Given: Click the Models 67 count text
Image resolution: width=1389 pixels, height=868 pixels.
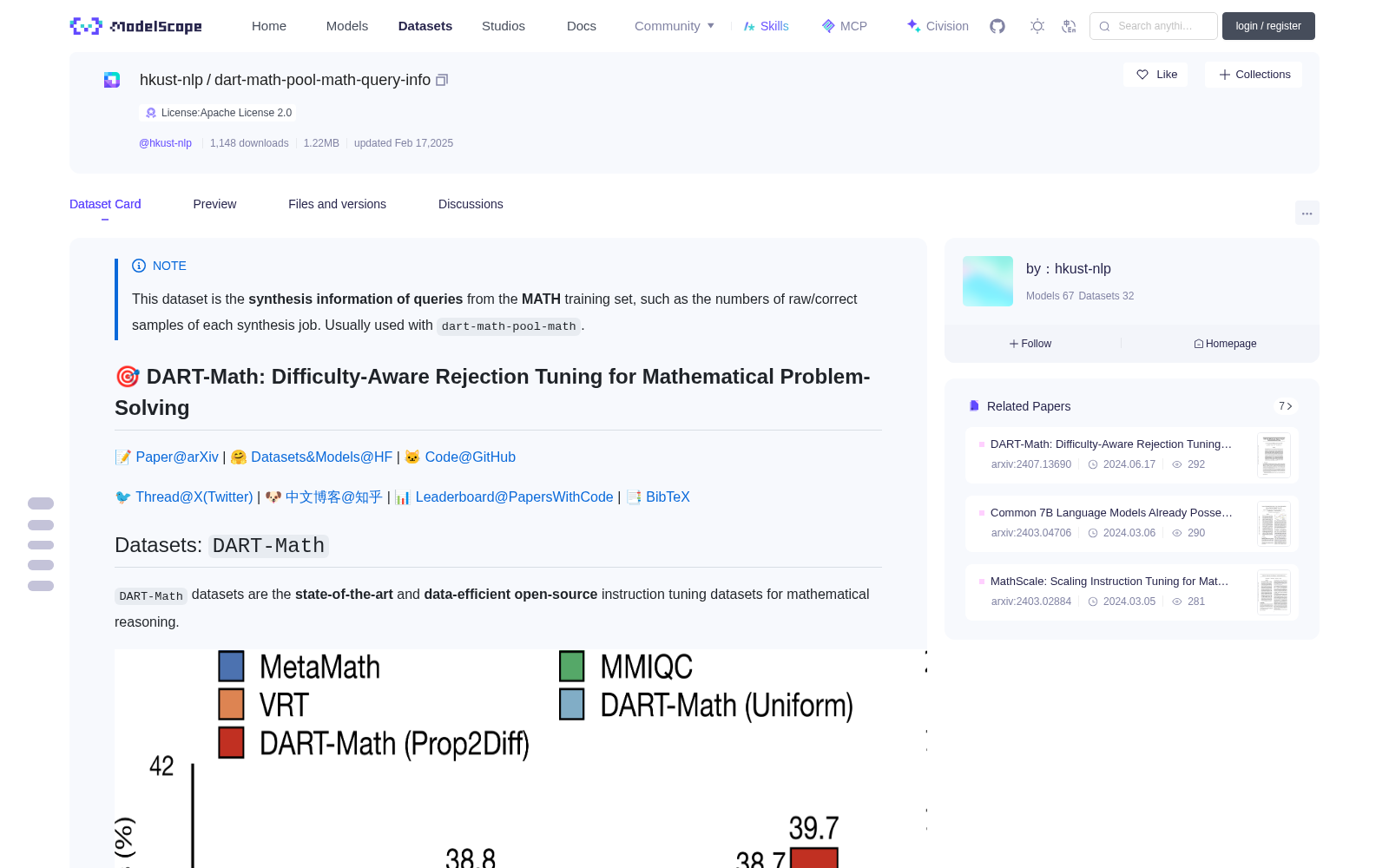Looking at the screenshot, I should (1050, 296).
